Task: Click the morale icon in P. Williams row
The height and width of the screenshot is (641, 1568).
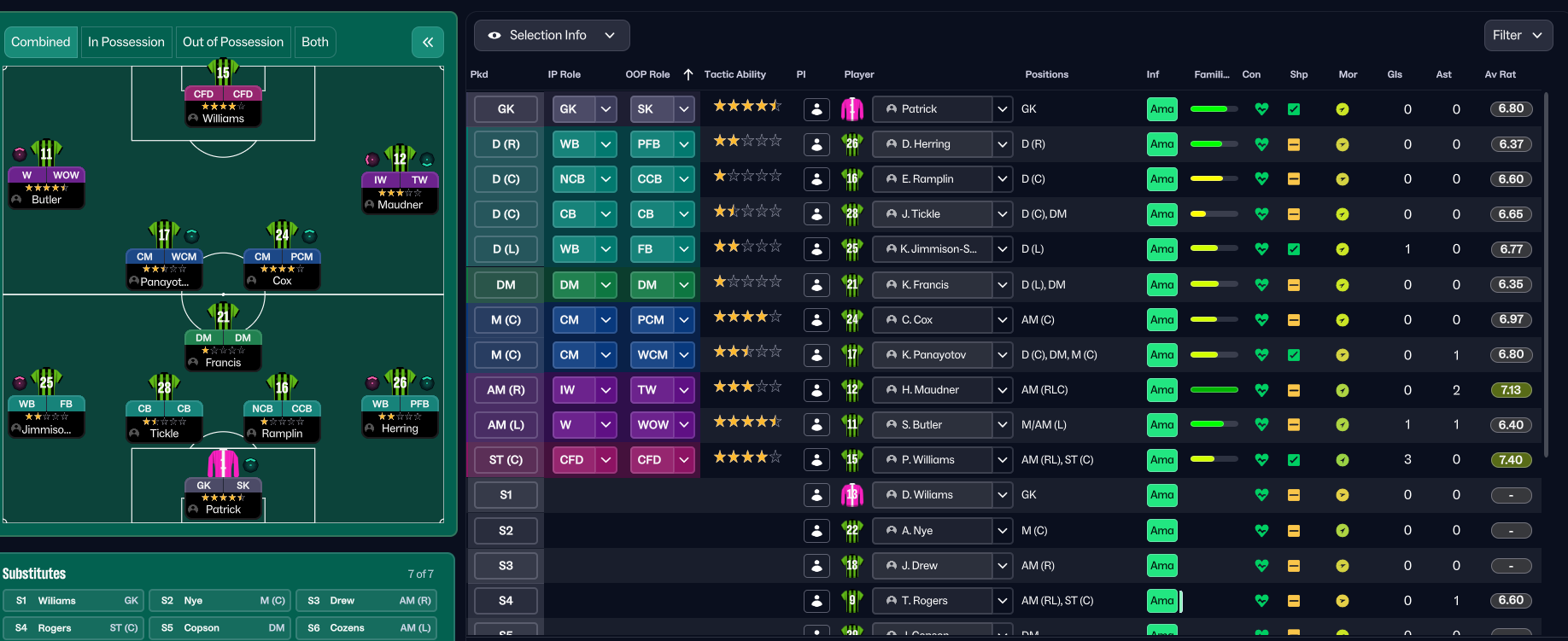Action: pos(1342,460)
